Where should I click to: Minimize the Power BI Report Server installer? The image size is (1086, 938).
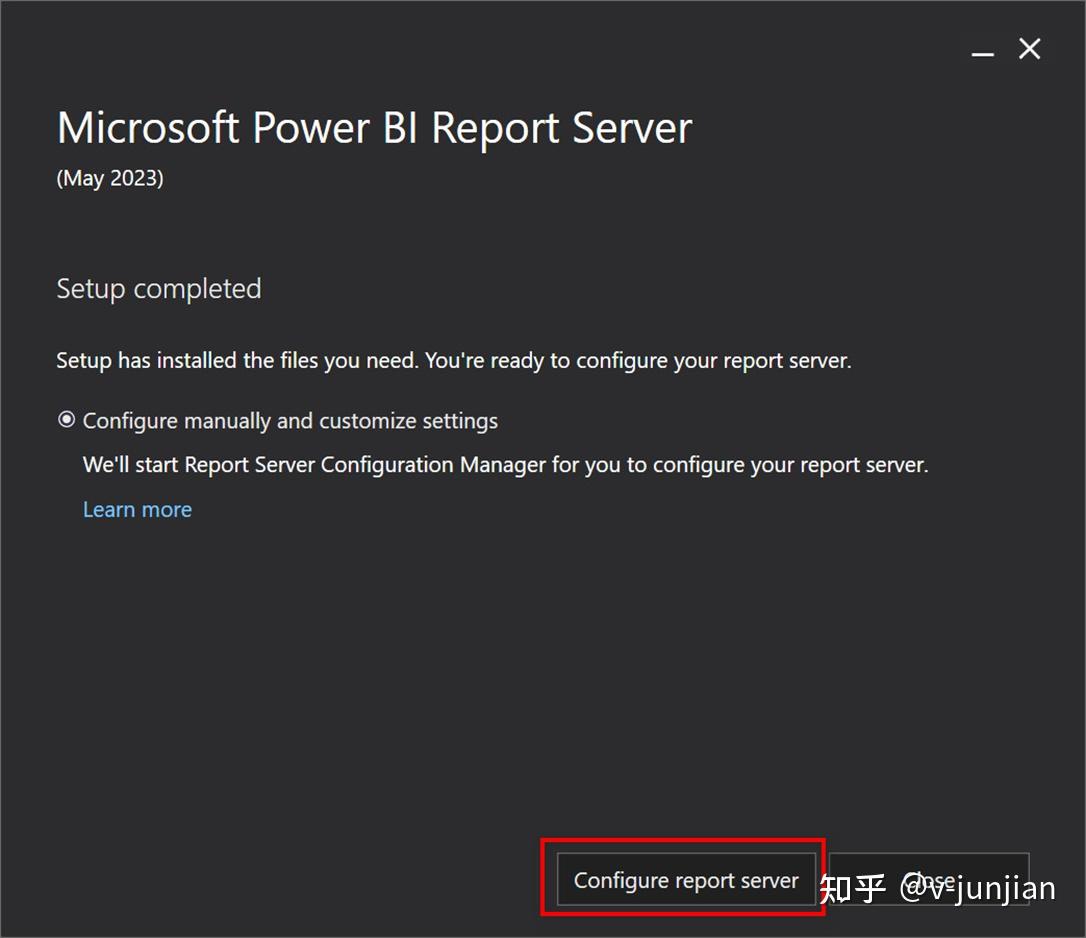pos(981,49)
